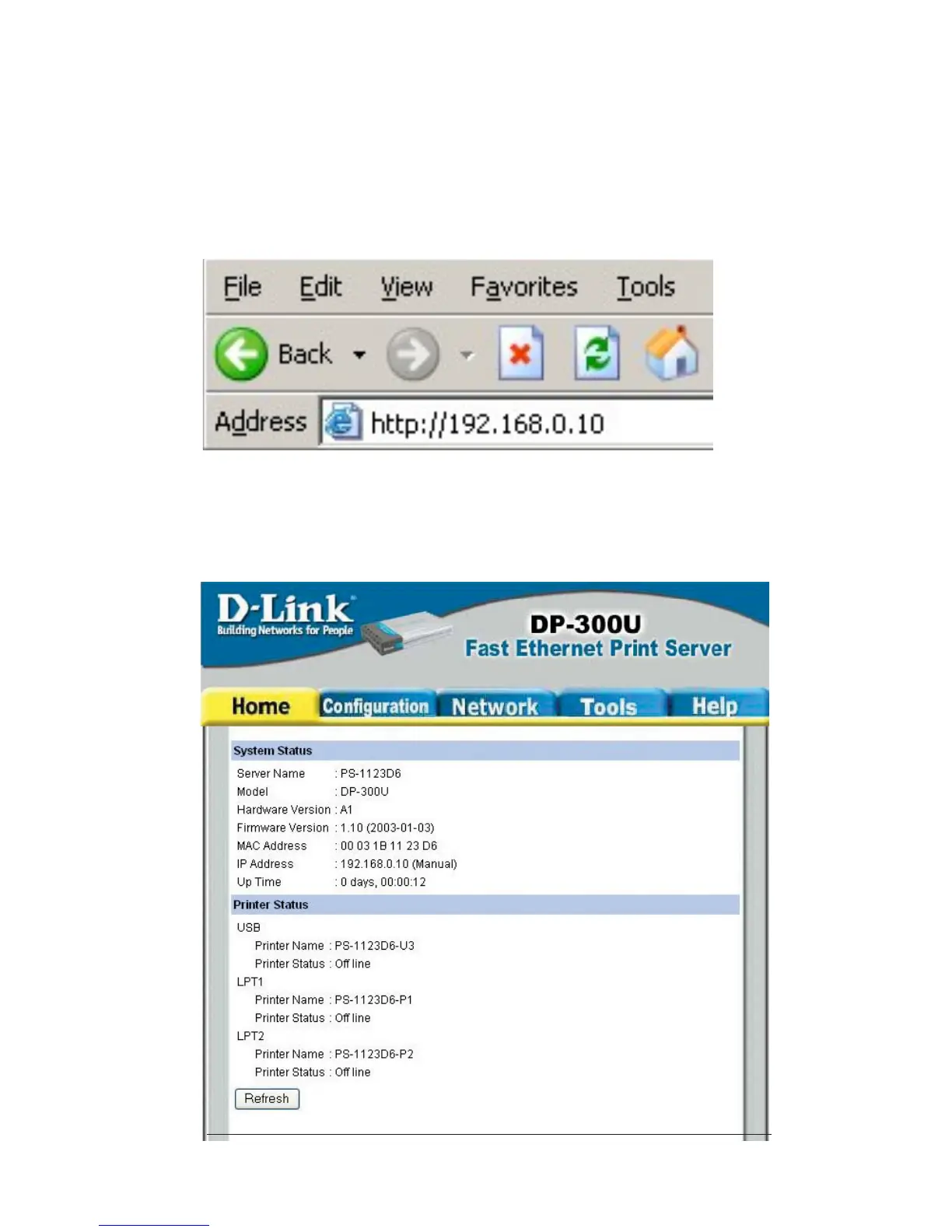Click the green Back arrow icon
This screenshot has height=1232, width=952.
[241, 354]
